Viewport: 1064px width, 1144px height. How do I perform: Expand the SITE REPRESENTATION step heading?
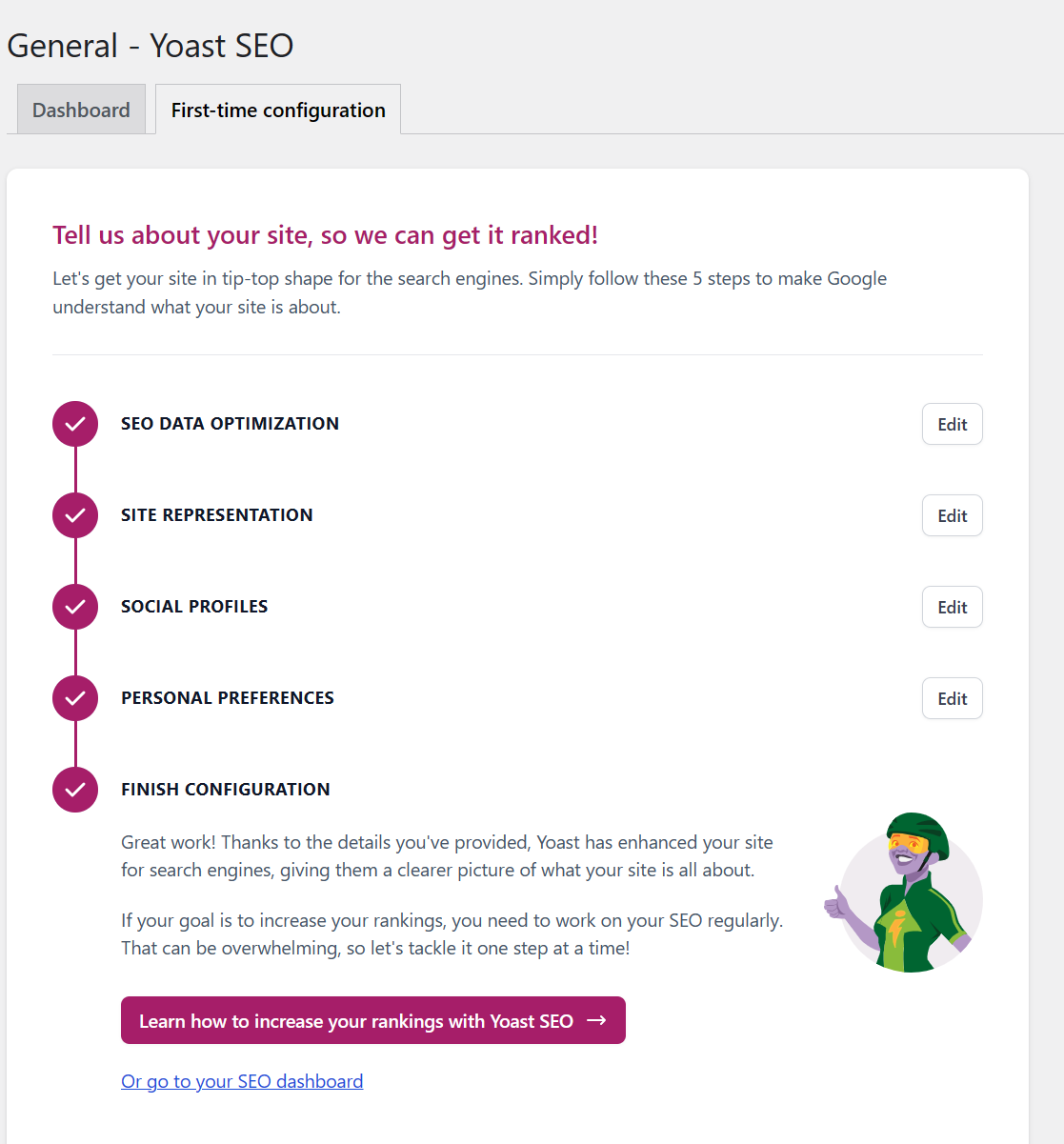click(x=217, y=515)
